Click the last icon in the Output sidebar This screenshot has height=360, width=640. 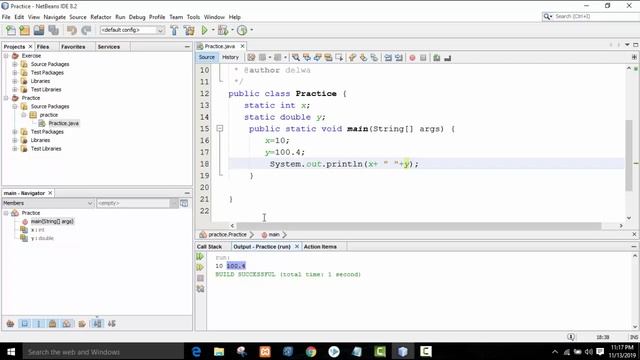tap(200, 289)
